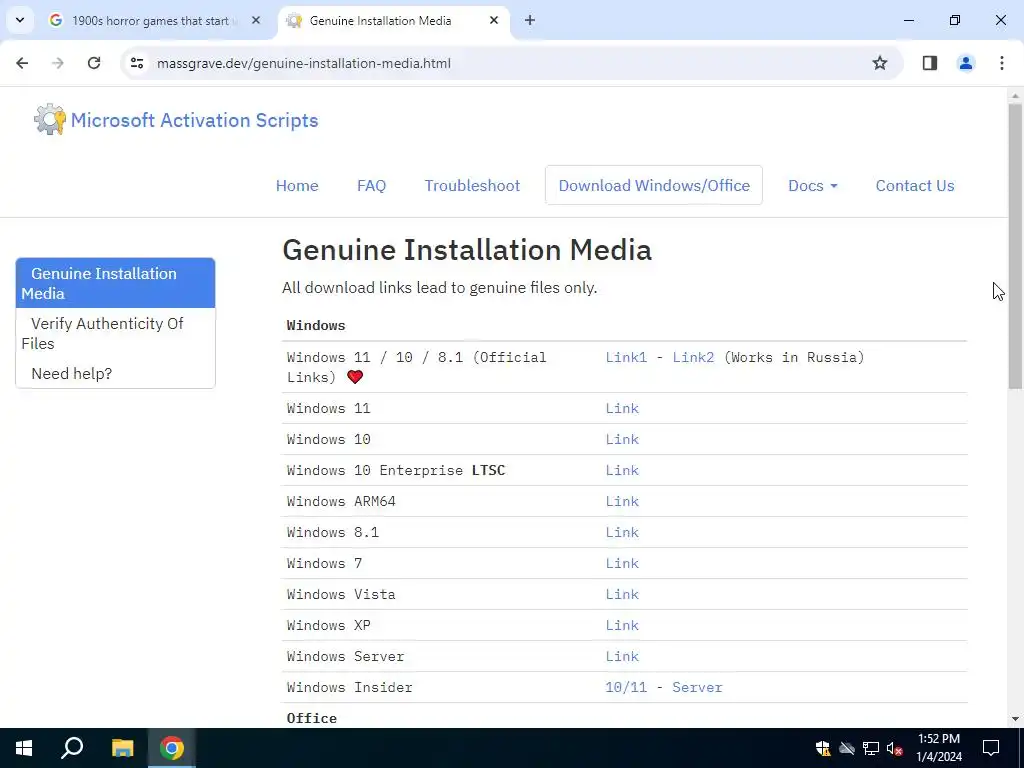The image size is (1024, 768).
Task: Open the Windows Start menu
Action: tap(24, 748)
